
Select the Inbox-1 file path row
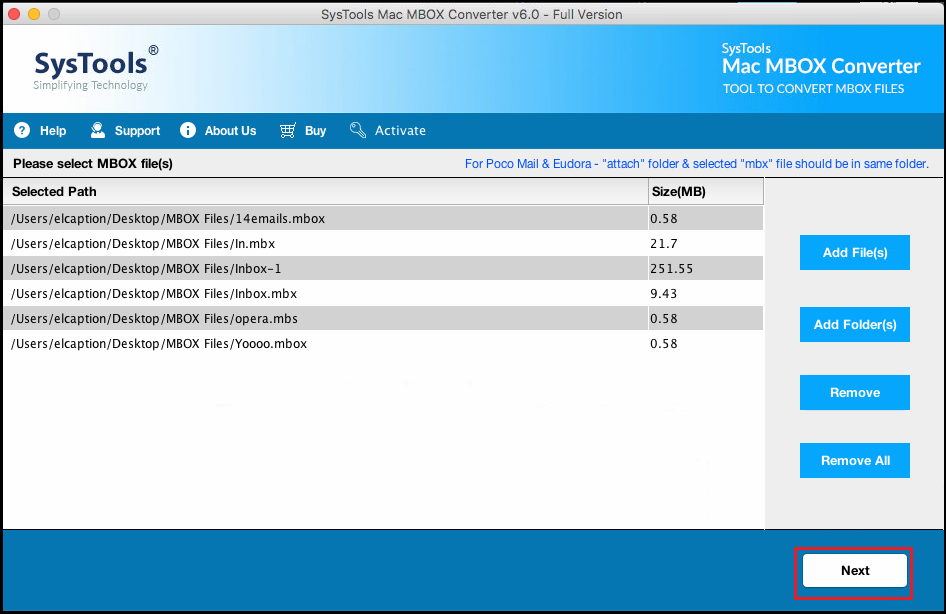coord(383,268)
